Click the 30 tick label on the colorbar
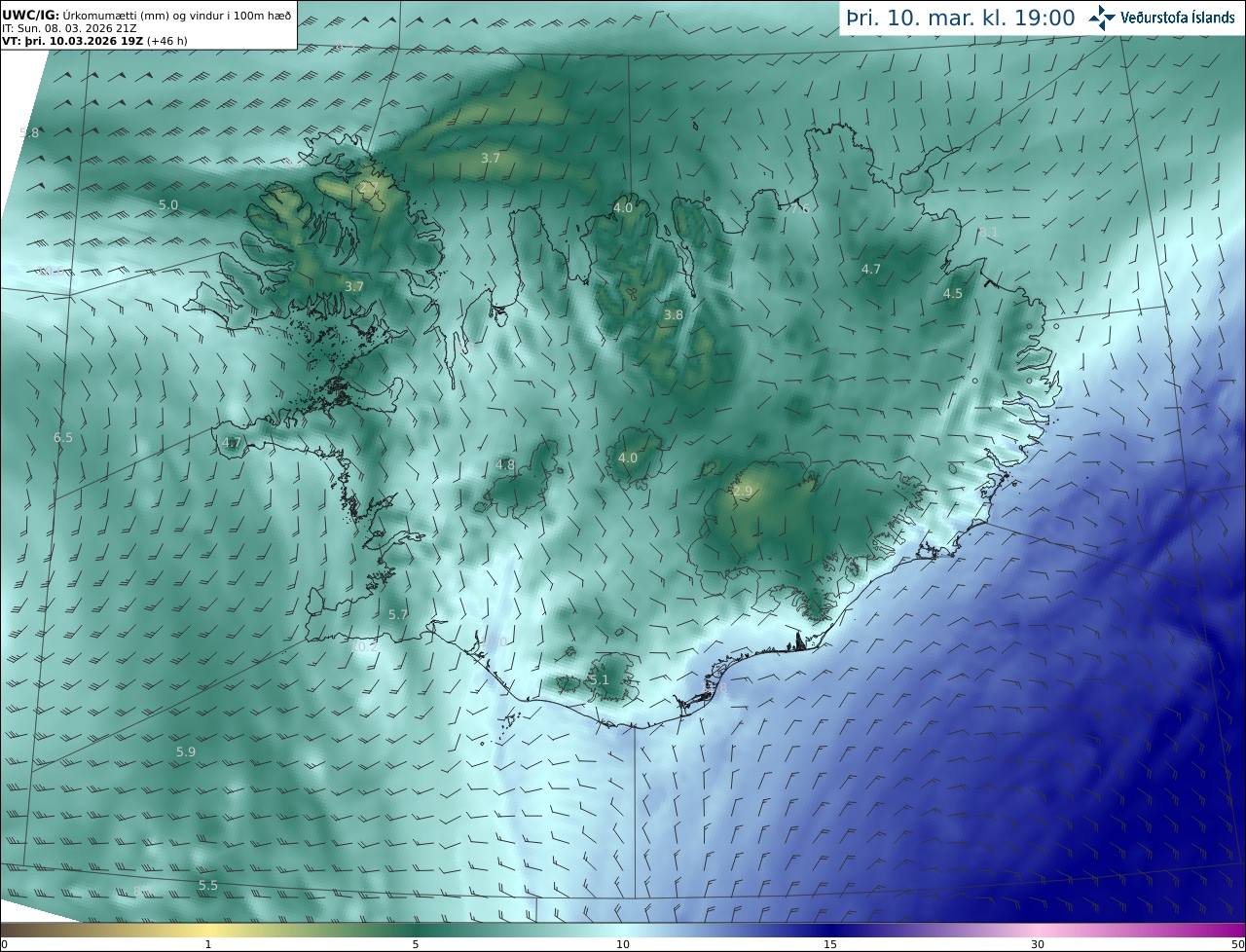Image resolution: width=1246 pixels, height=952 pixels. pyautogui.click(x=1038, y=944)
